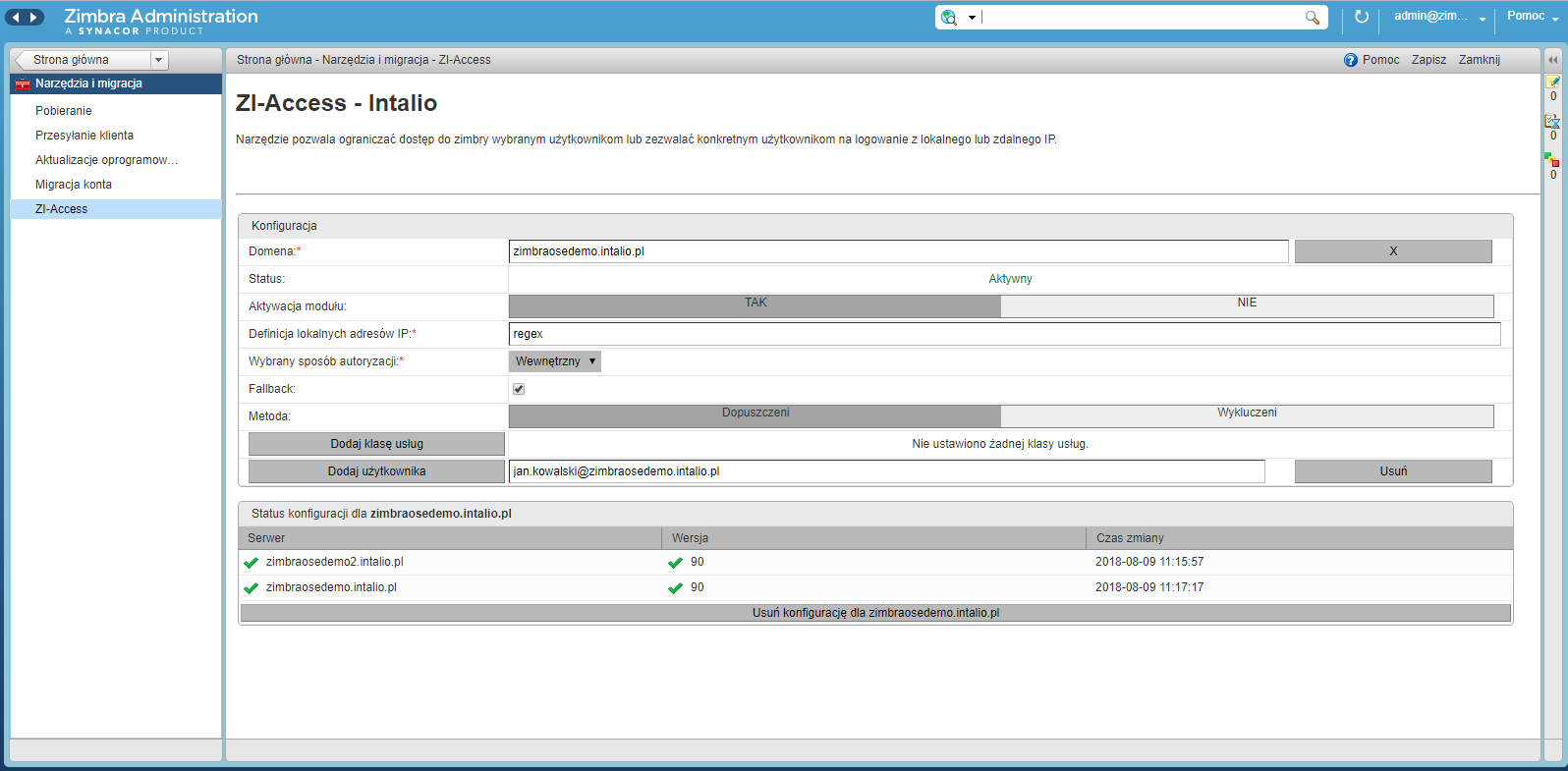
Task: Choose the Dopuszczeni method
Action: click(756, 415)
